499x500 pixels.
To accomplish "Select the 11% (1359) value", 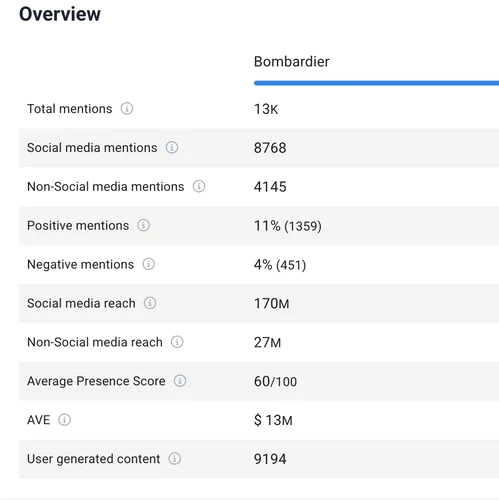I will click(288, 226).
